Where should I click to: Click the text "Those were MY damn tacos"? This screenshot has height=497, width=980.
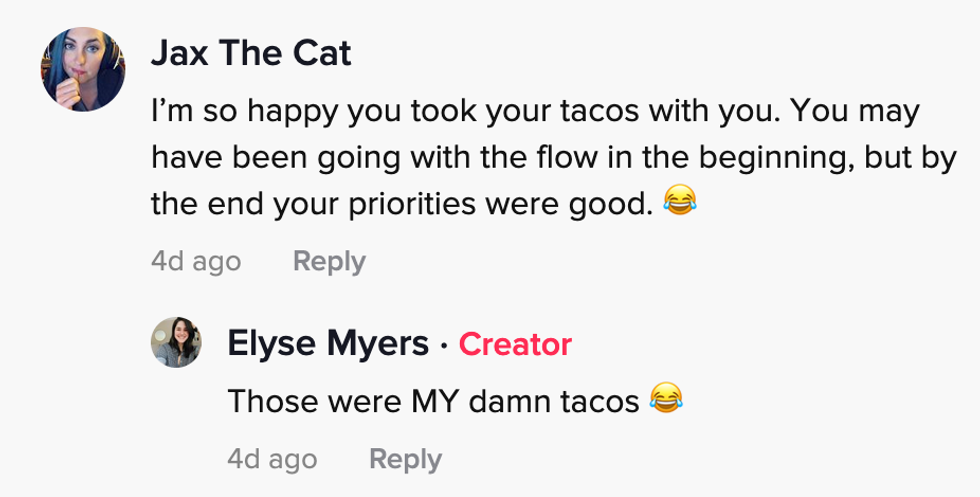[433, 401]
